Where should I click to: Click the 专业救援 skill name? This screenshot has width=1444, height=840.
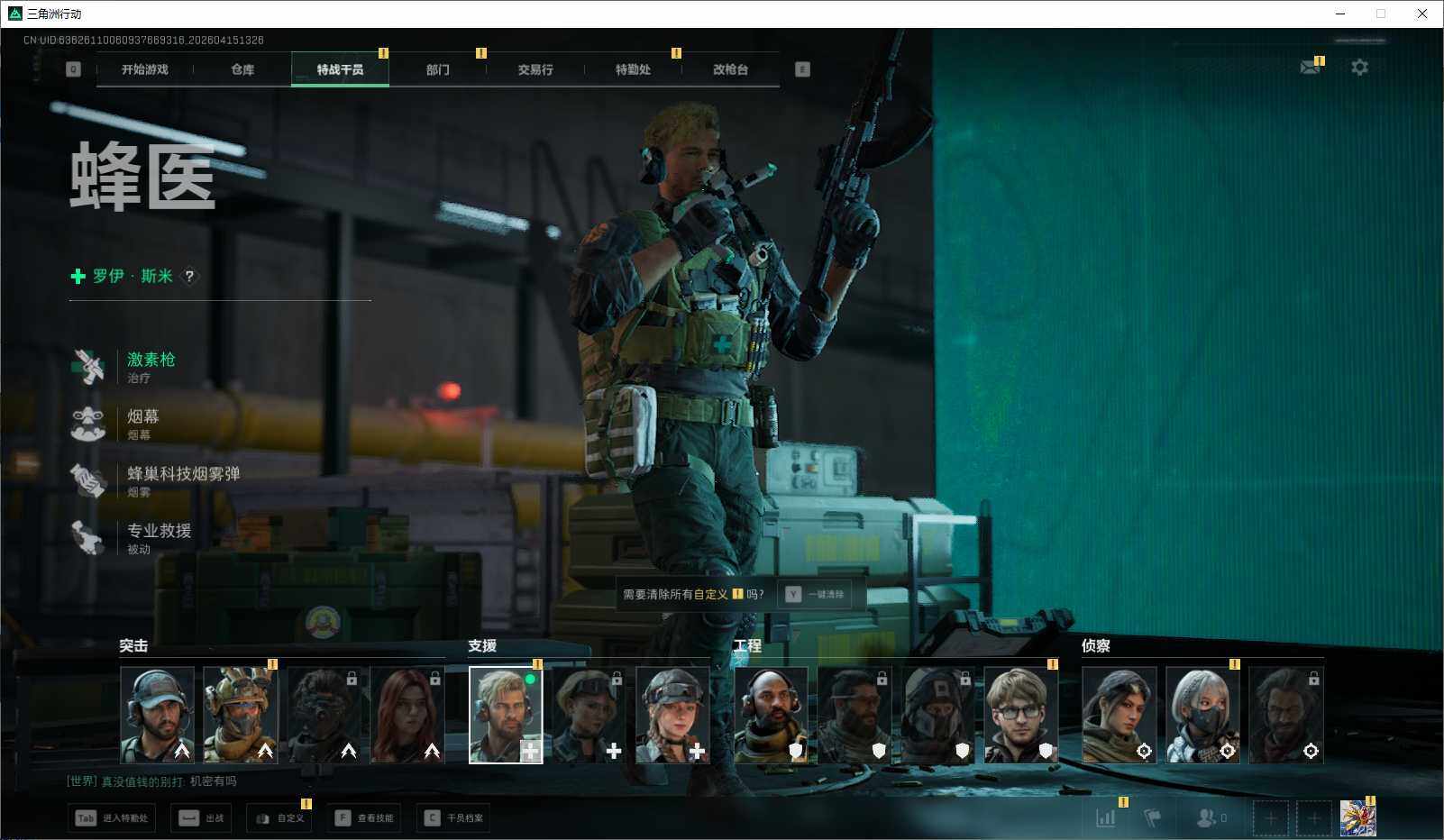point(160,531)
